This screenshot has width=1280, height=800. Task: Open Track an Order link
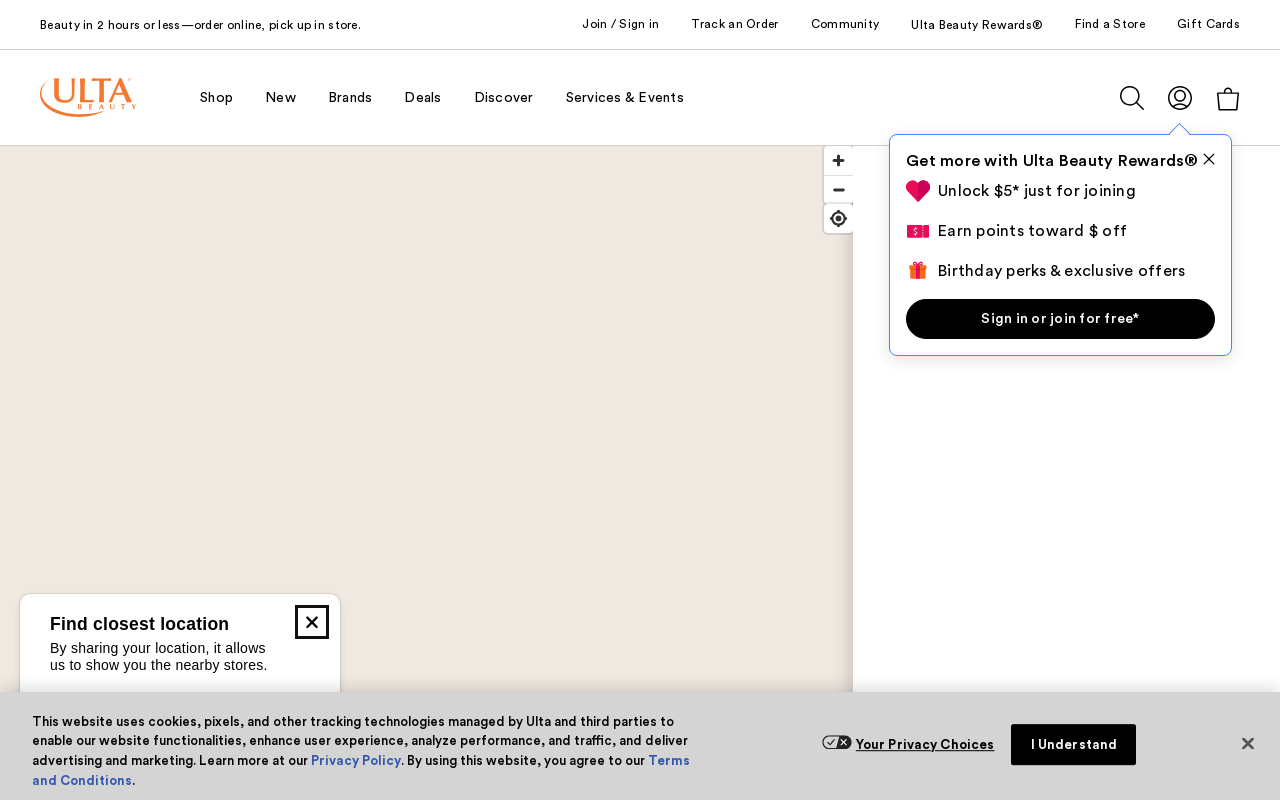coord(735,24)
